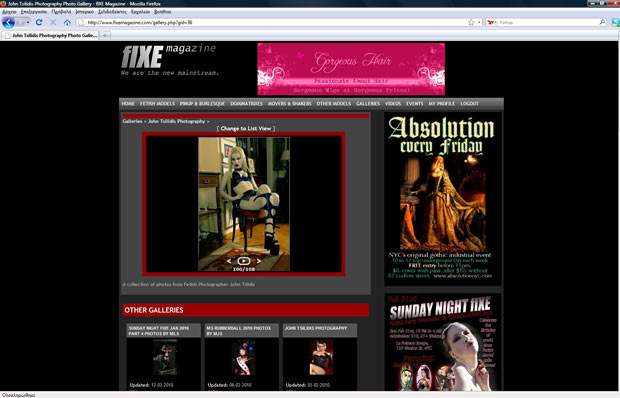
Task: Play the gallery slideshow
Action: (244, 261)
